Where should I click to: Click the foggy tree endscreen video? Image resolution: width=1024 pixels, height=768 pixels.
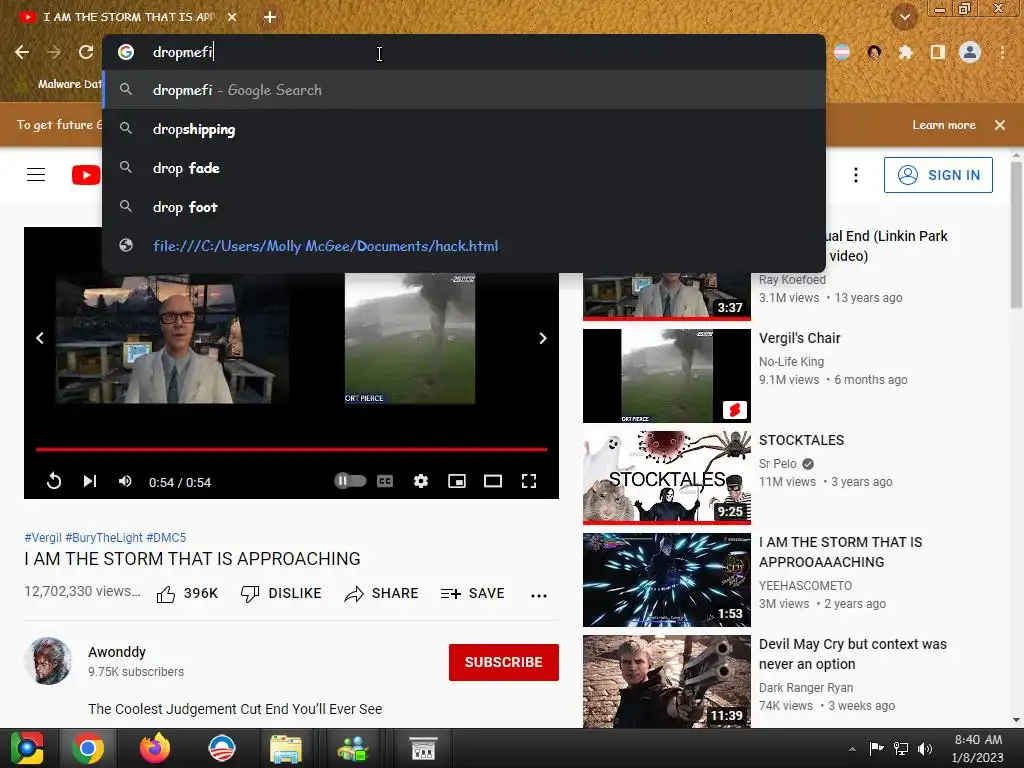pyautogui.click(x=409, y=338)
